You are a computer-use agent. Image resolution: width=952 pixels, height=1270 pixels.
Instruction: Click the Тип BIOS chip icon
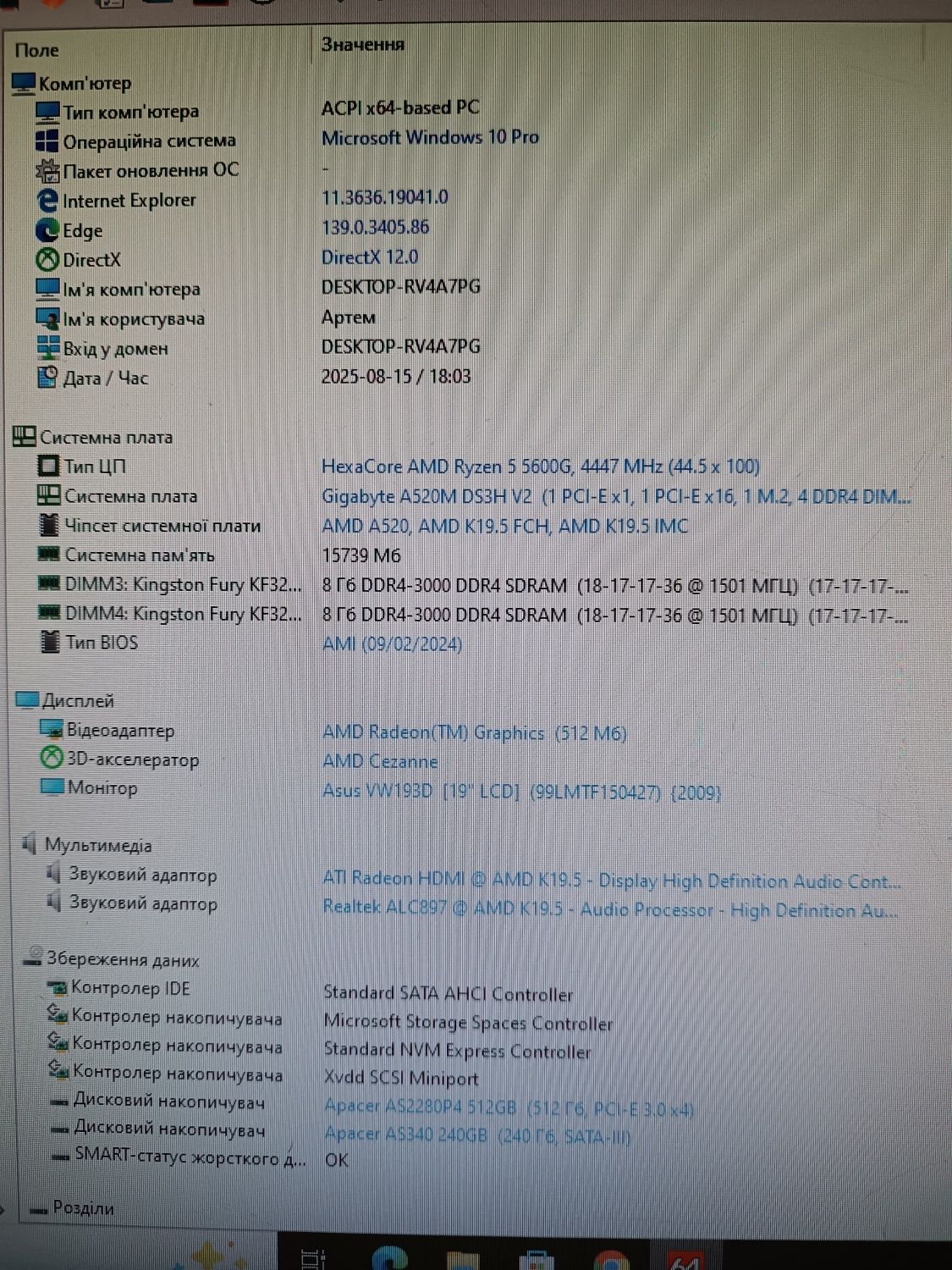(x=51, y=642)
